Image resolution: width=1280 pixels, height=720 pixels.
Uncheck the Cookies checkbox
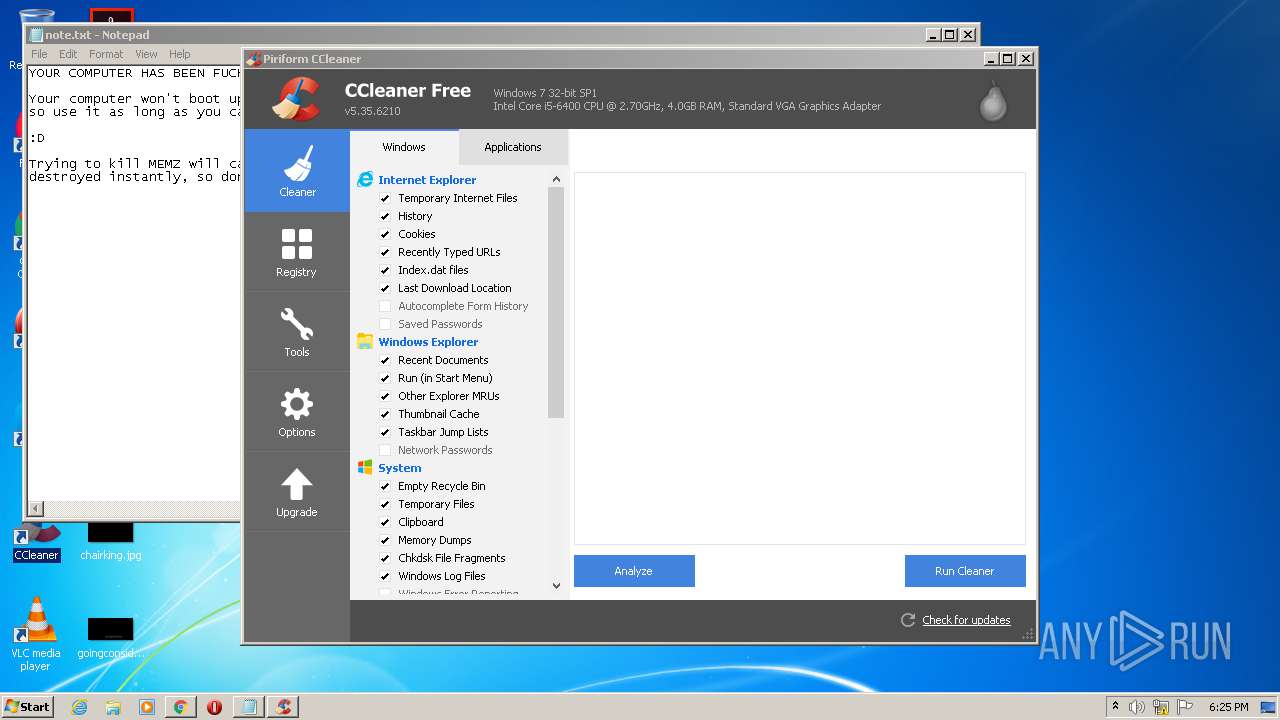(x=385, y=234)
